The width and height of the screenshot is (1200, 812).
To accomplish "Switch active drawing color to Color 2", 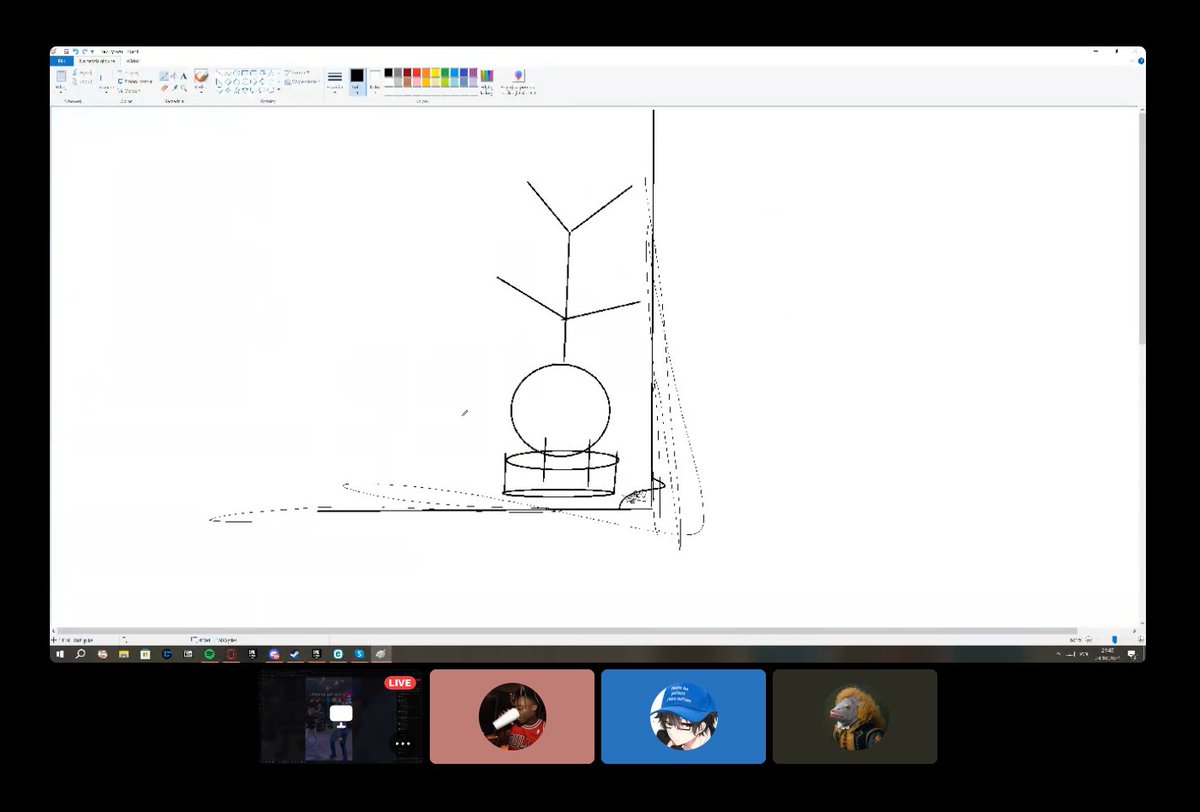I will [373, 75].
